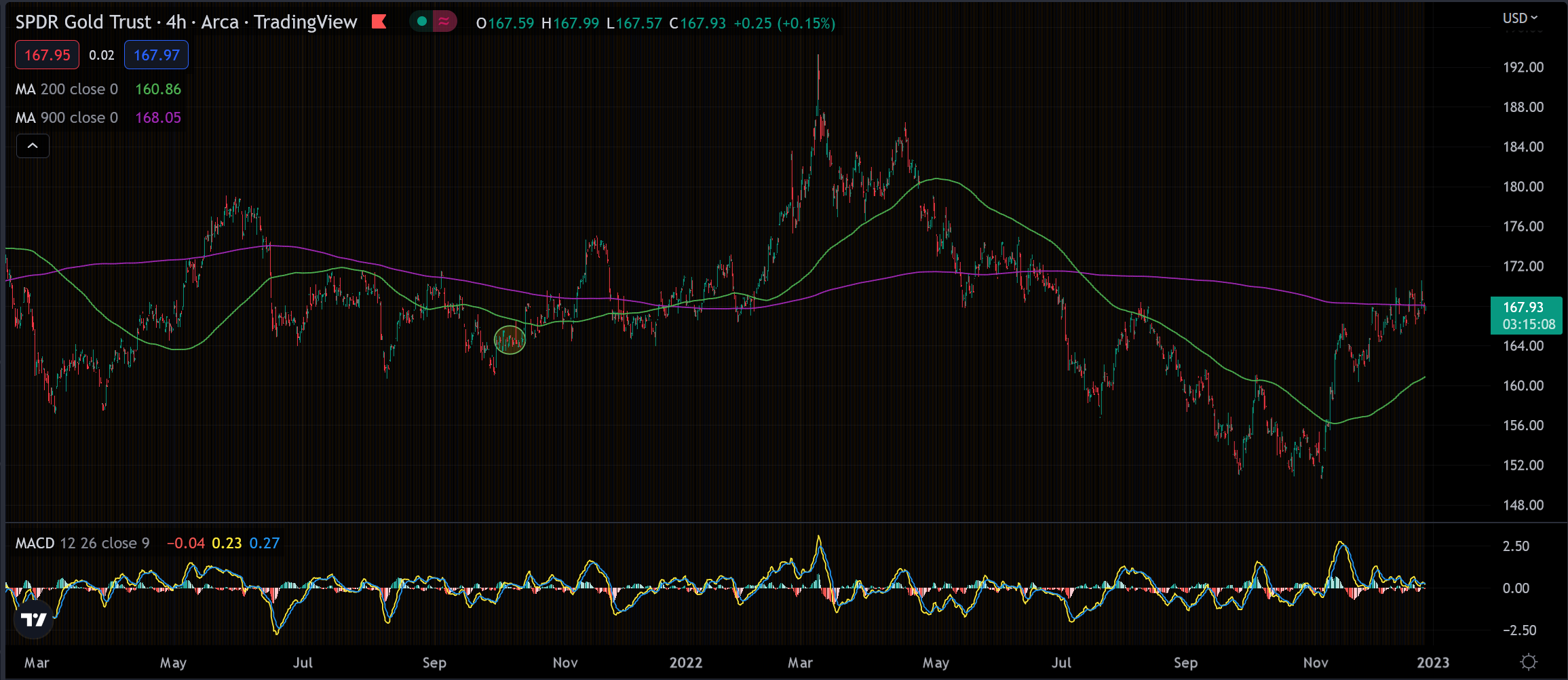Click the low value L167.57
The image size is (1568, 680).
point(634,23)
